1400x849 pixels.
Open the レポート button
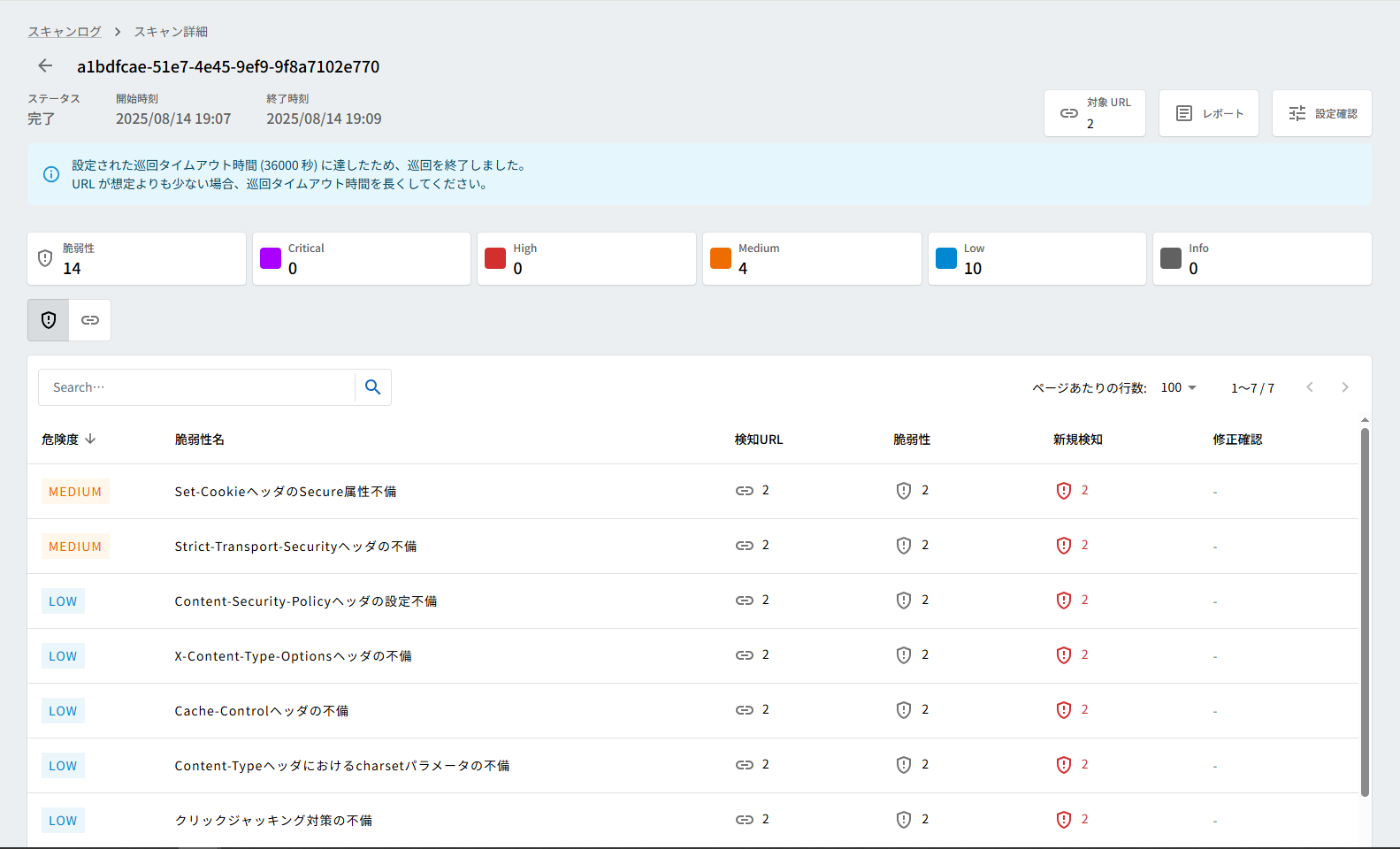click(x=1209, y=113)
